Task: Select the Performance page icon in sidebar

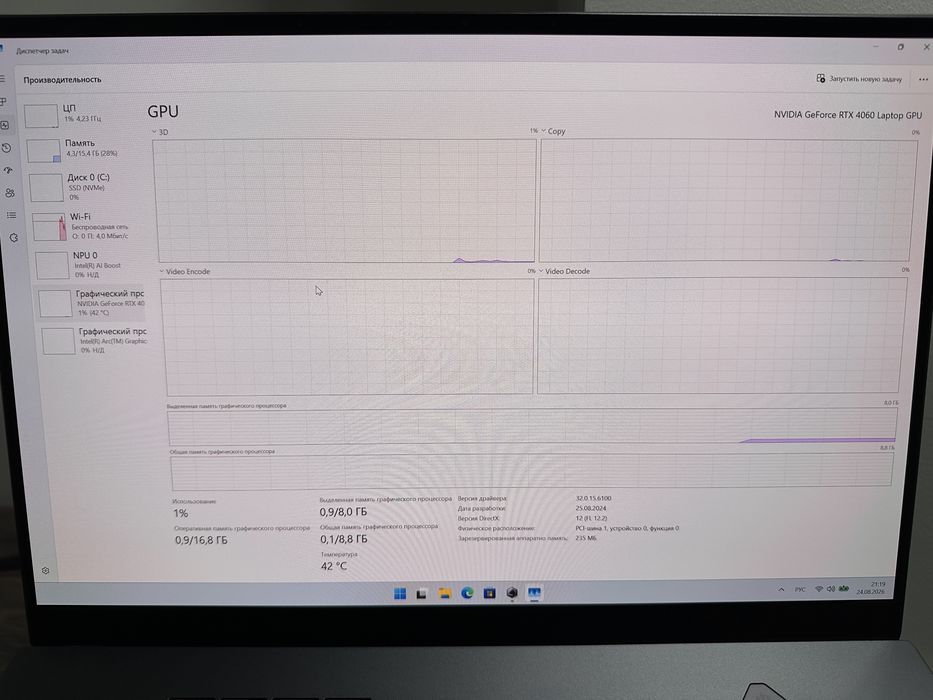Action: pos(5,125)
